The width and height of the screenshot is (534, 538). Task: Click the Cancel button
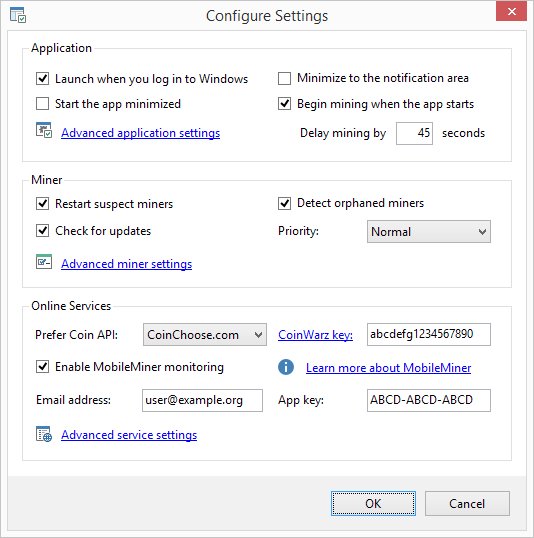click(x=467, y=503)
